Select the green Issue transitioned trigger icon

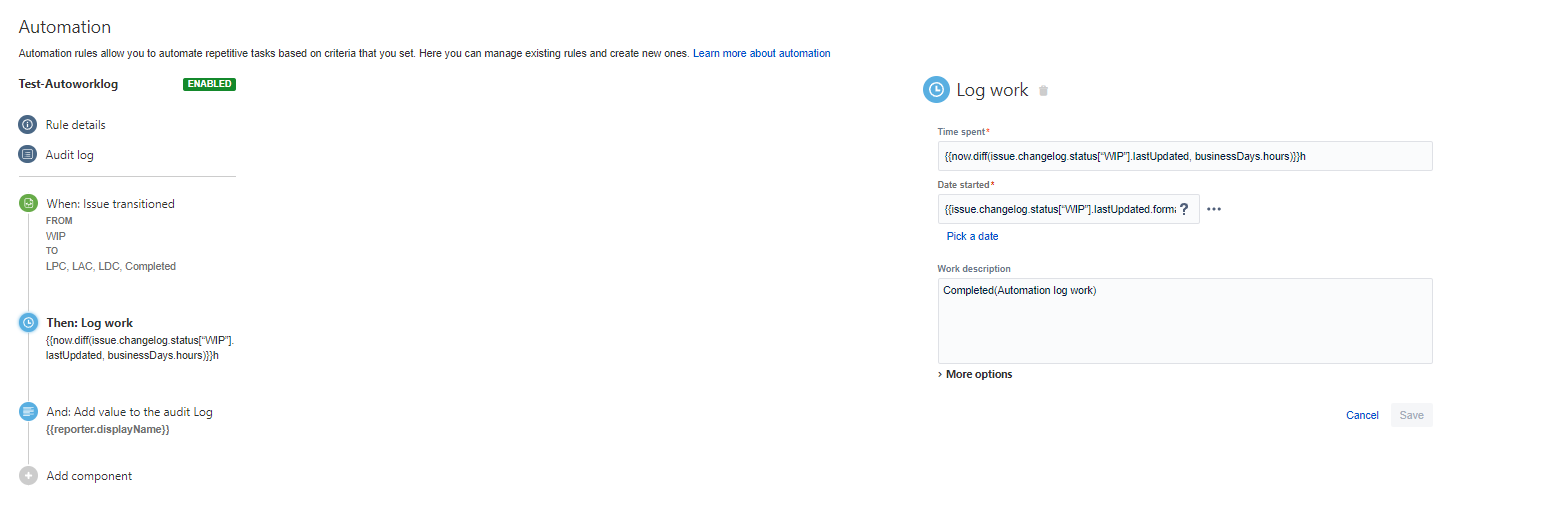pyautogui.click(x=28, y=203)
